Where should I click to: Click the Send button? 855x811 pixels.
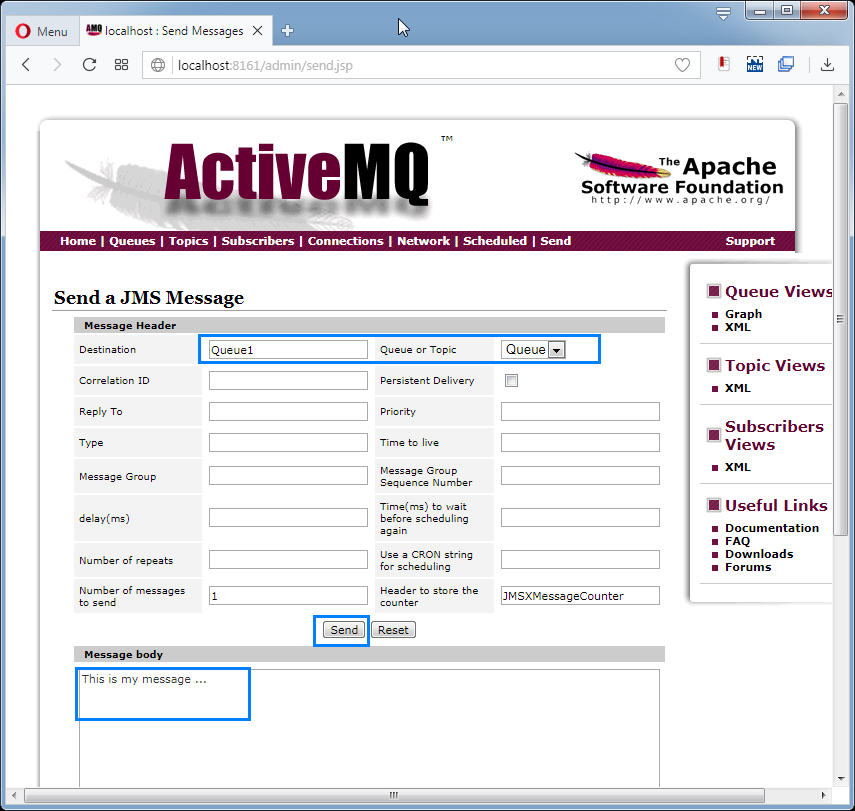pyautogui.click(x=344, y=630)
